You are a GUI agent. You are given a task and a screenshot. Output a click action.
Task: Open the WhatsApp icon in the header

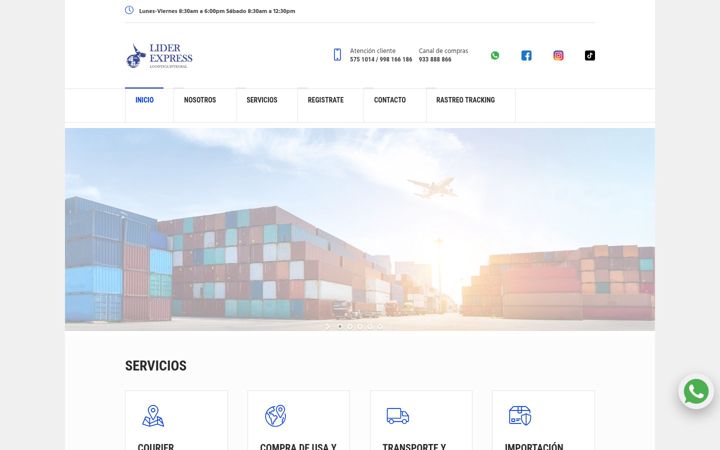tap(495, 56)
